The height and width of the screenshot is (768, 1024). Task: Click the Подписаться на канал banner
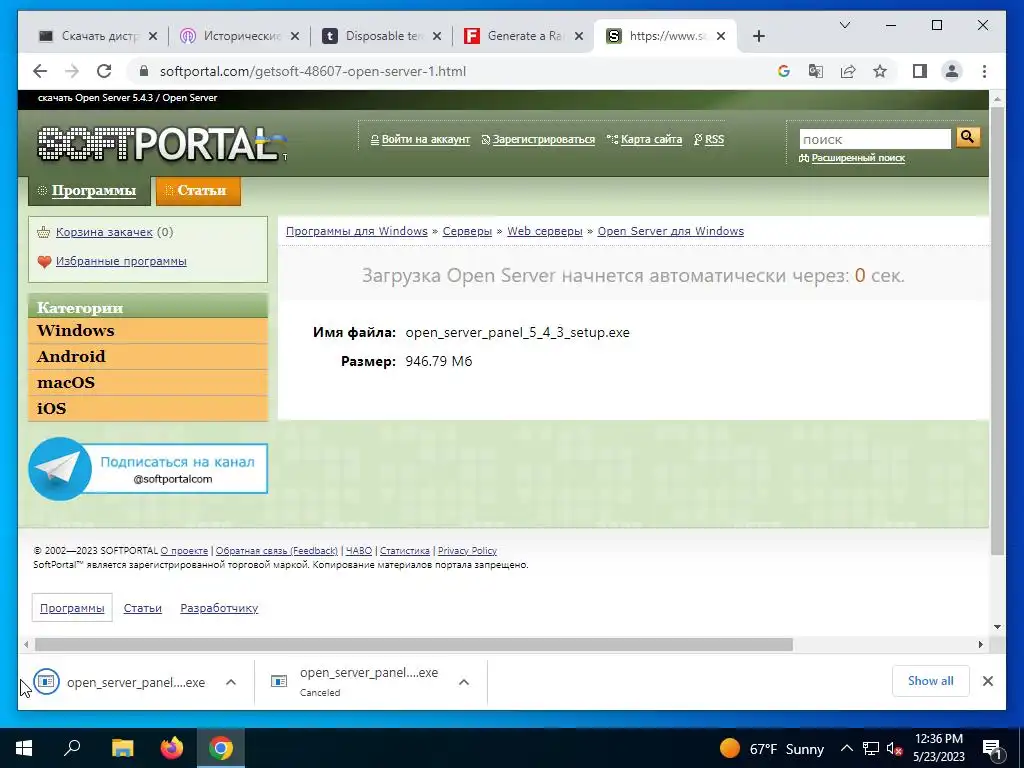148,469
